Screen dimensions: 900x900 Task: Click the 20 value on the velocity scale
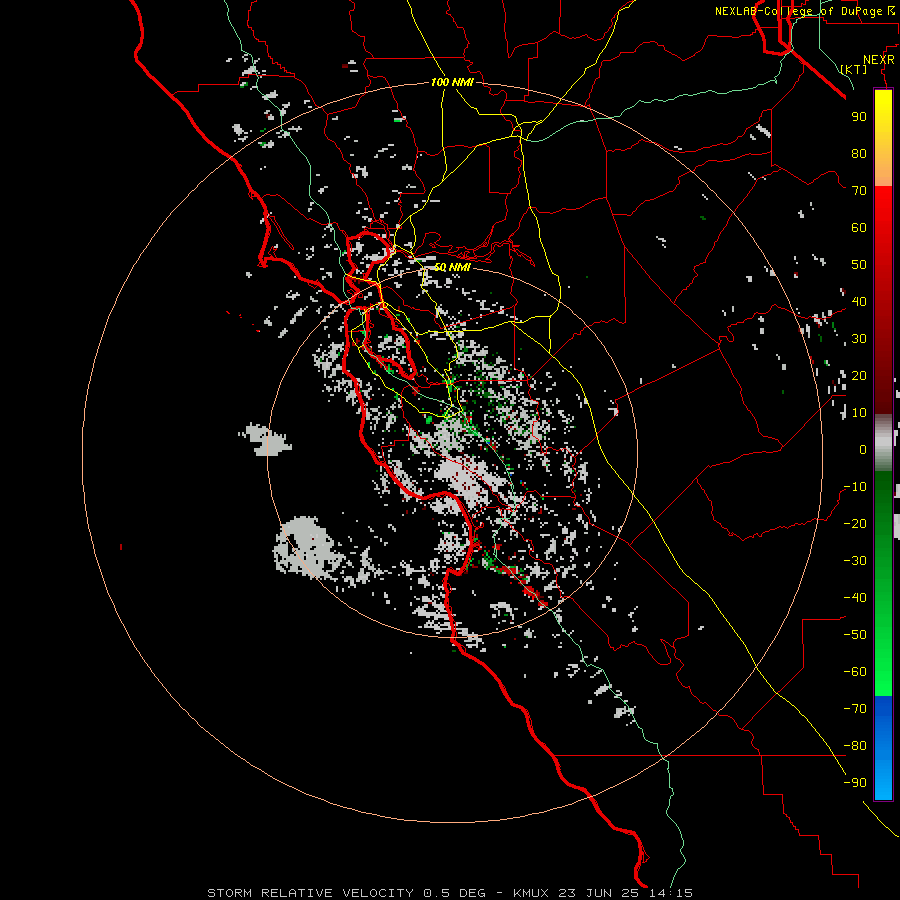pos(859,375)
